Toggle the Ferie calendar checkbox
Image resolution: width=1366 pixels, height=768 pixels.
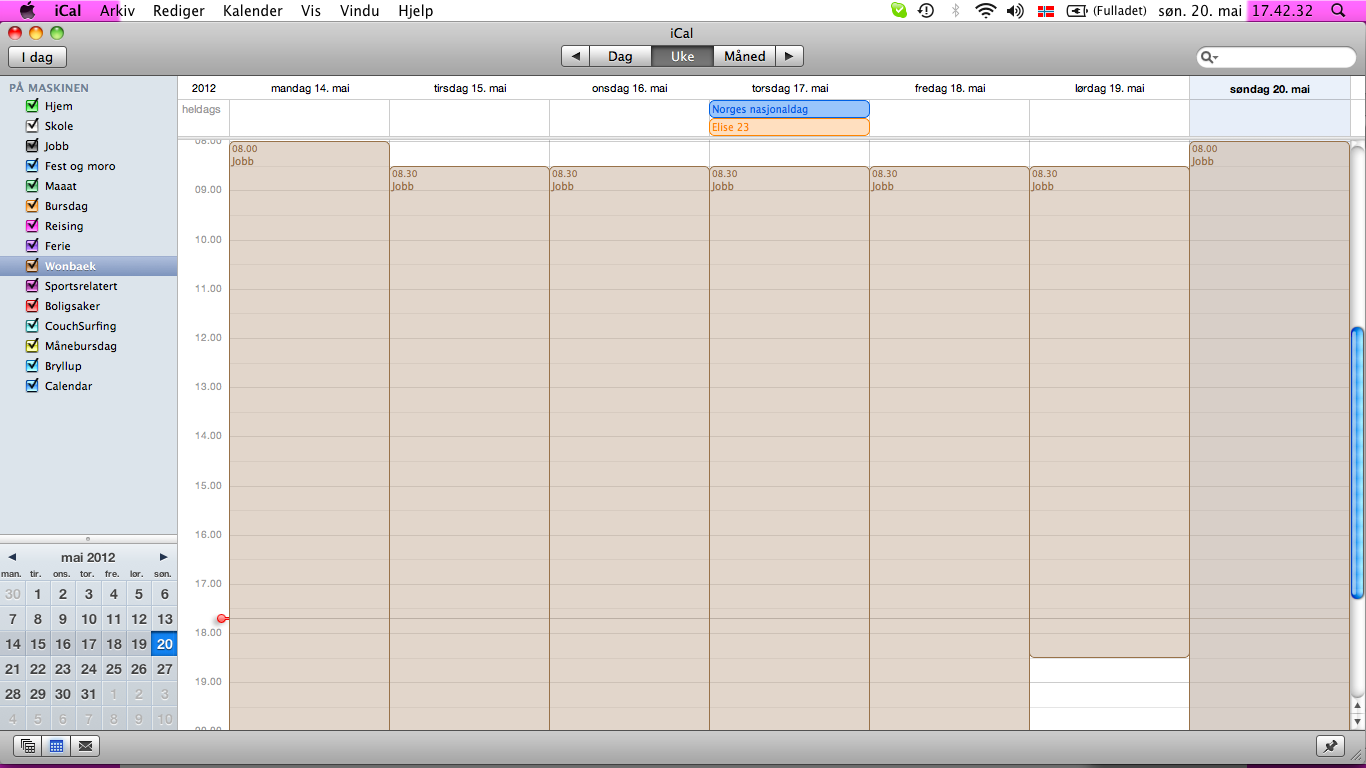pyautogui.click(x=32, y=246)
